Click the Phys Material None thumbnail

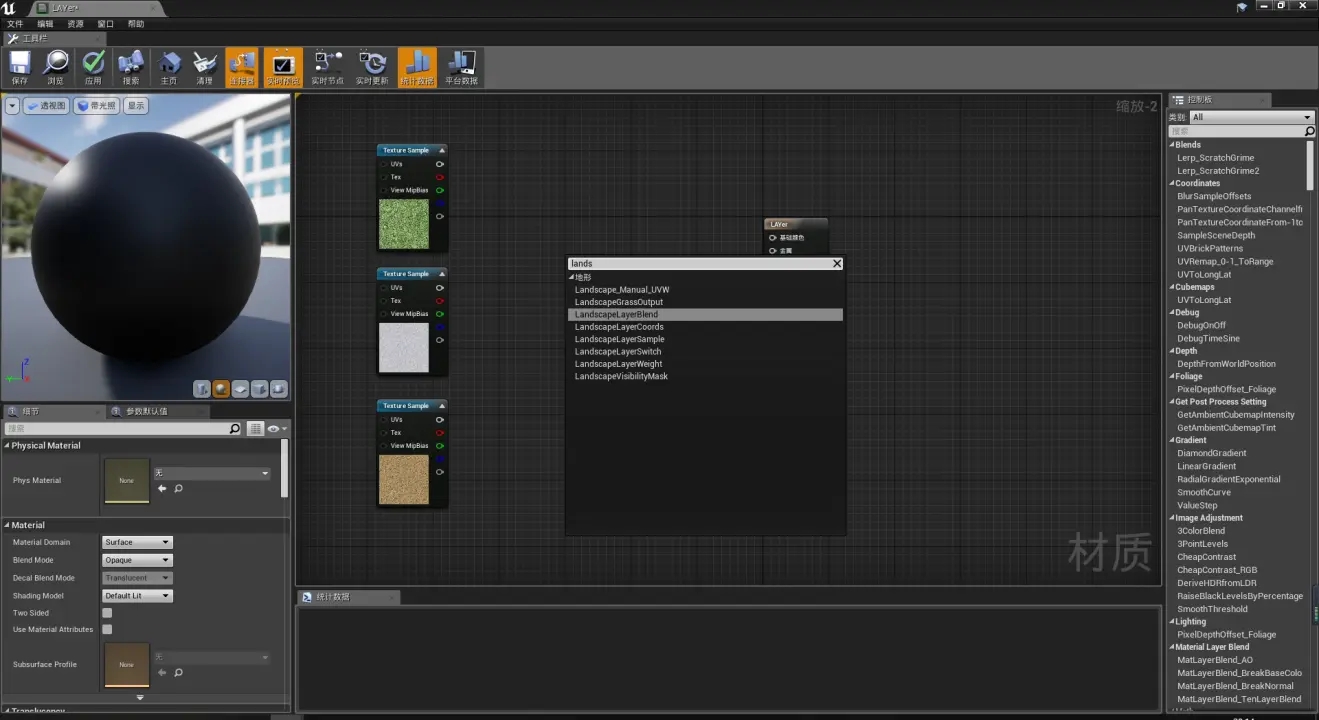[x=127, y=481]
